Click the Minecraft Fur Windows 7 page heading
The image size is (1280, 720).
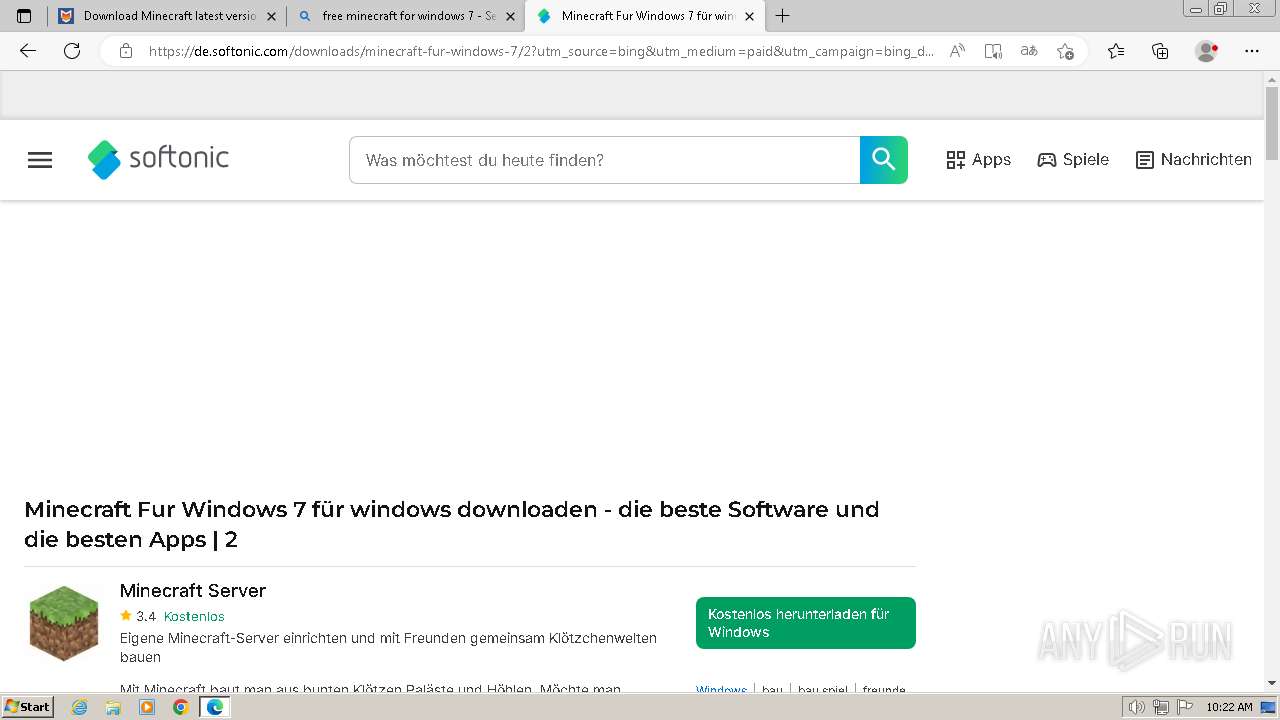click(x=452, y=524)
